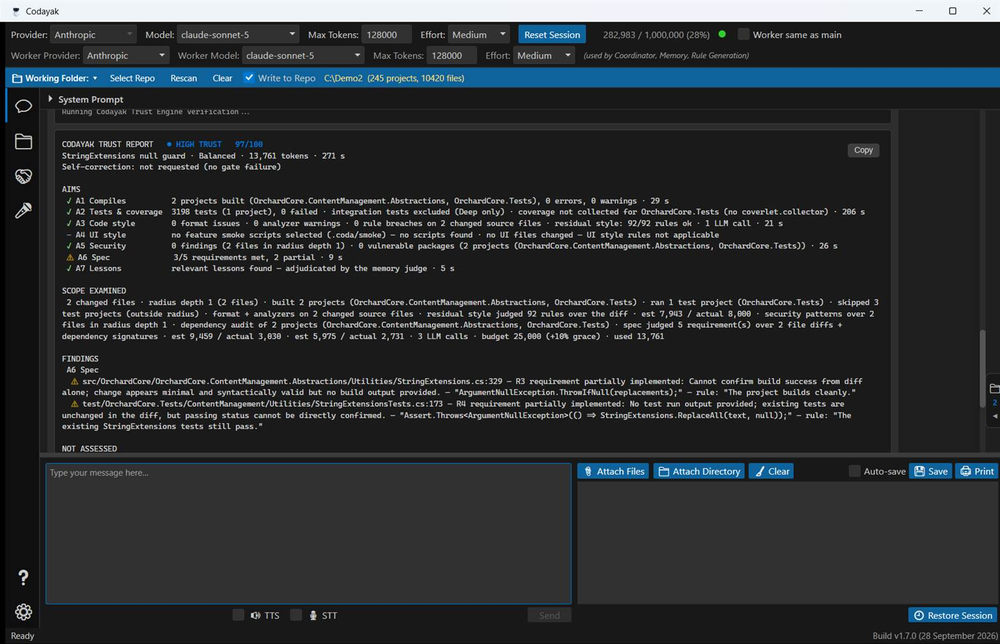Click Select Repo in the toolbar
1000x644 pixels.
[x=132, y=78]
